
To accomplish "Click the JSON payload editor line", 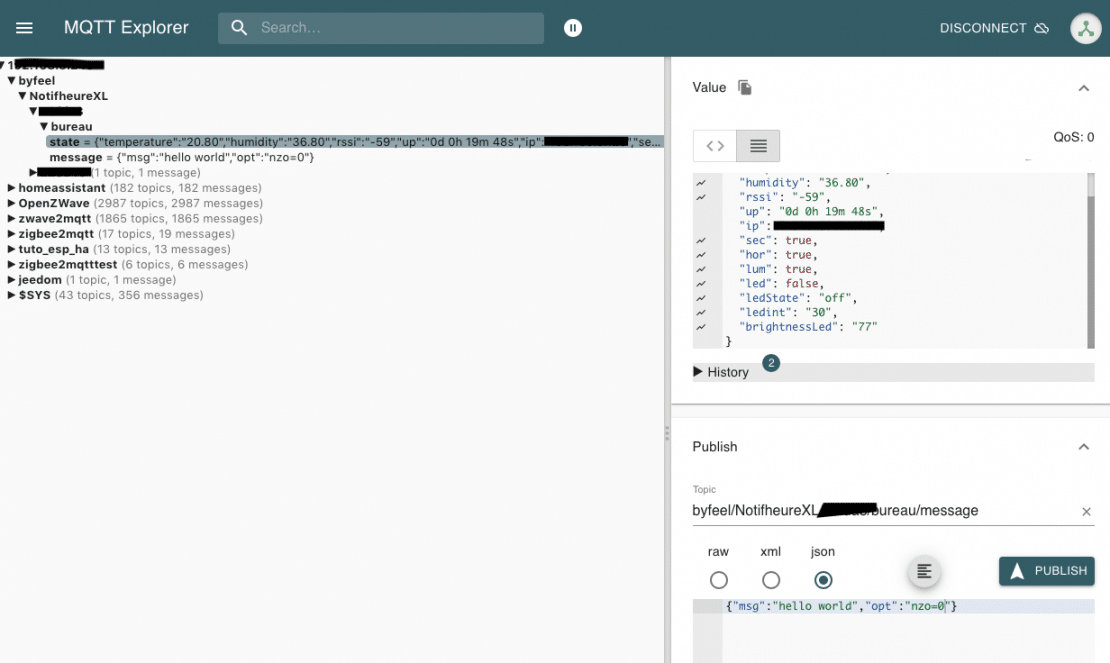I will coord(908,606).
